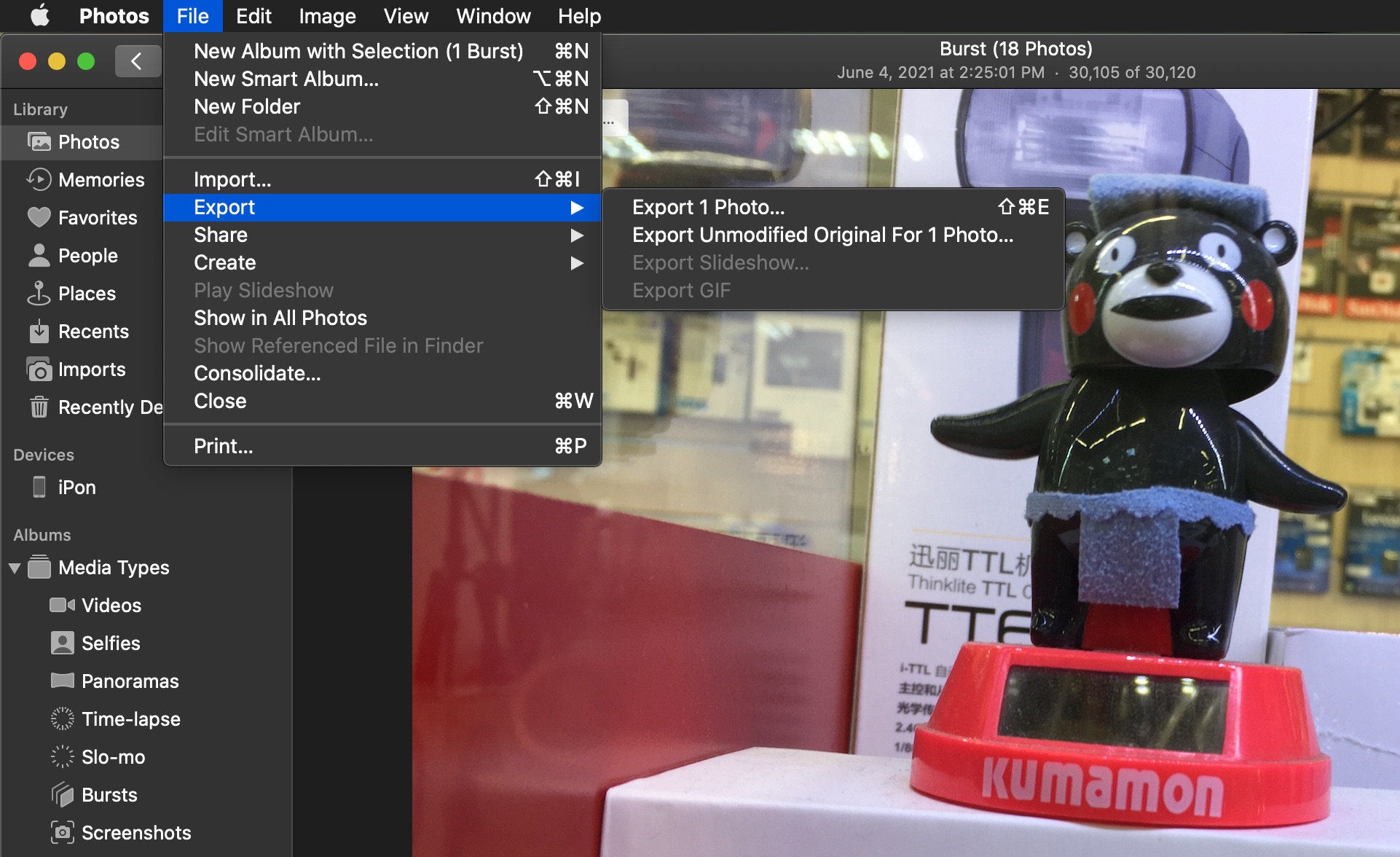The width and height of the screenshot is (1400, 857).
Task: Select the Recents sidebar label
Action: point(93,331)
